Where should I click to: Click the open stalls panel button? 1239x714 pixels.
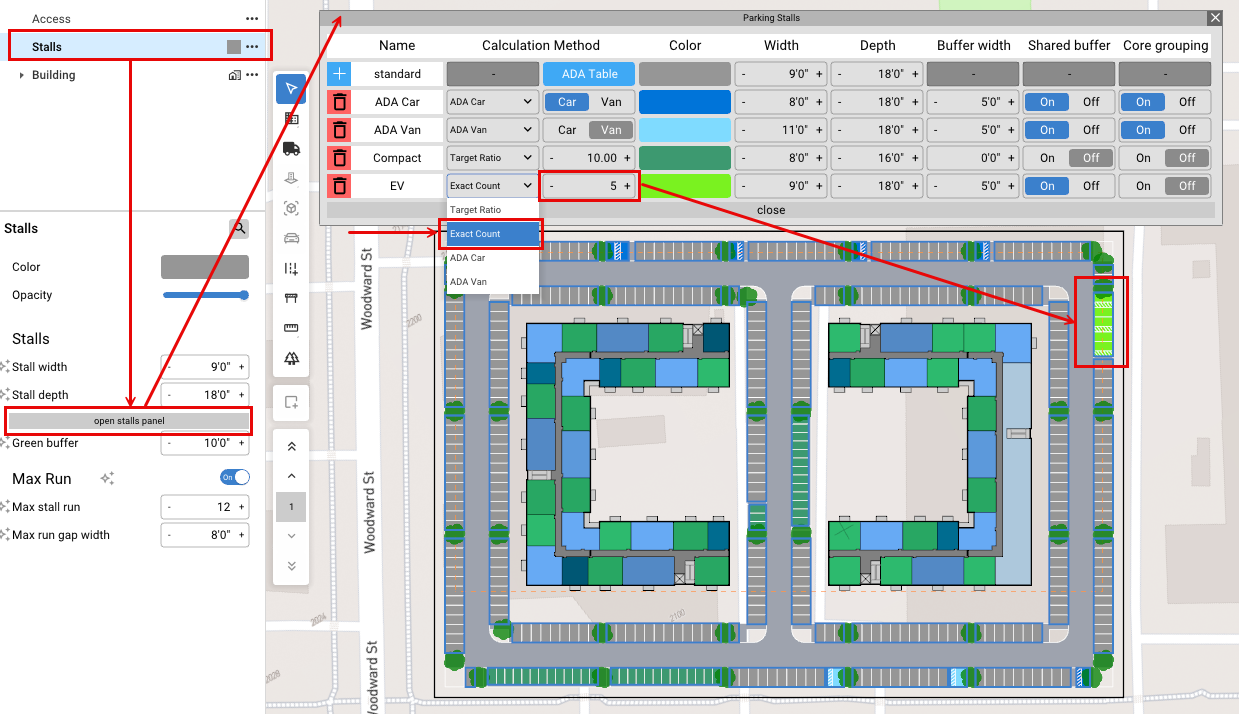click(129, 421)
